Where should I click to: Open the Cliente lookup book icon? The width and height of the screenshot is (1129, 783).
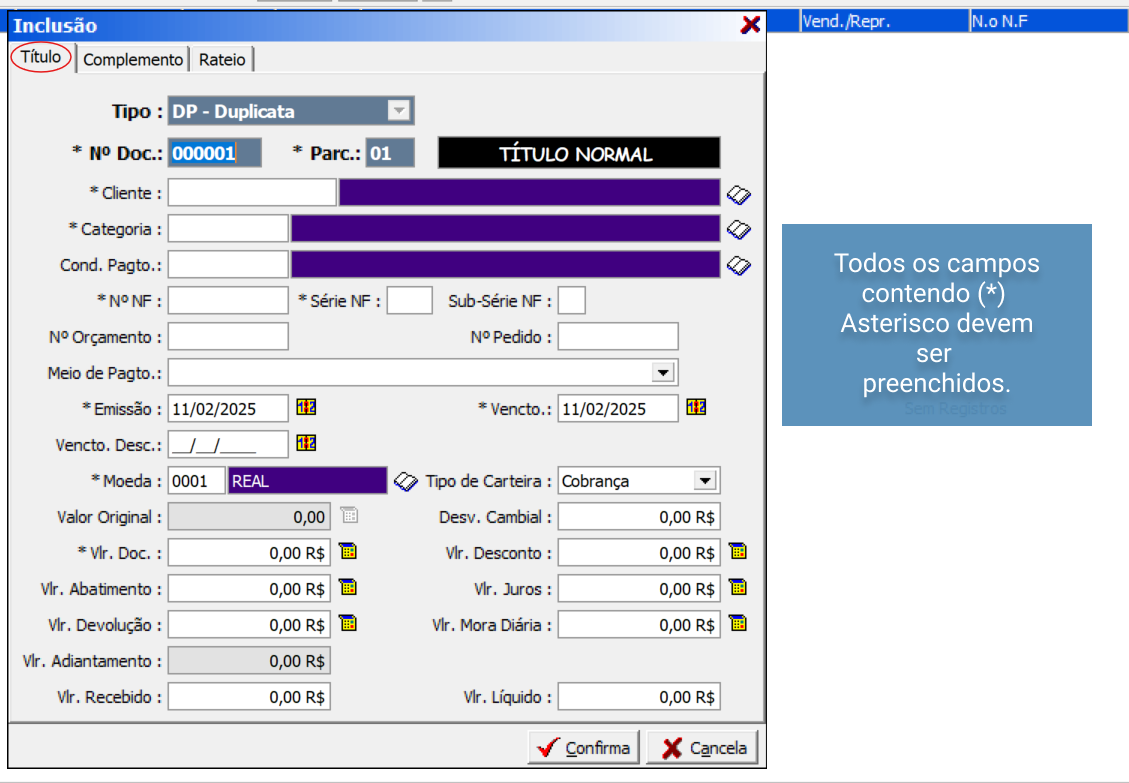739,194
